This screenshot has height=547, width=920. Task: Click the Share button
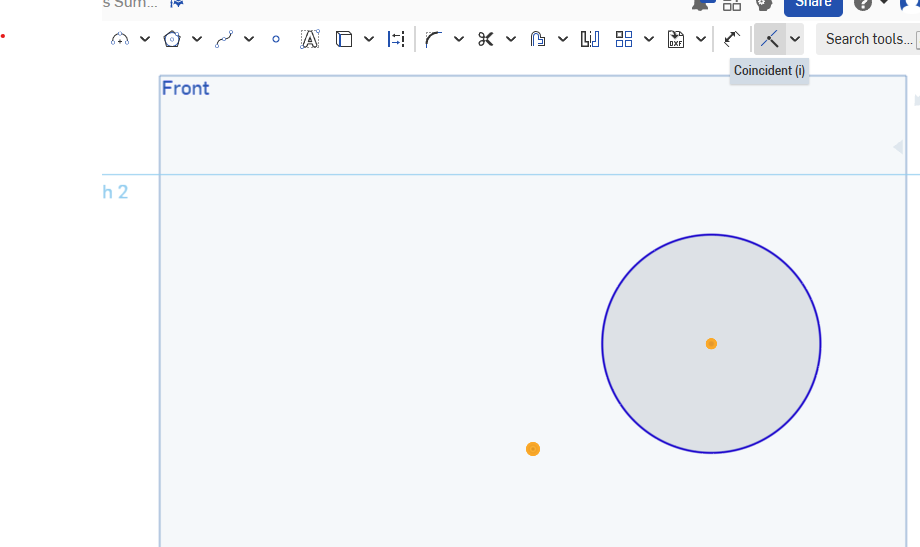click(x=812, y=5)
